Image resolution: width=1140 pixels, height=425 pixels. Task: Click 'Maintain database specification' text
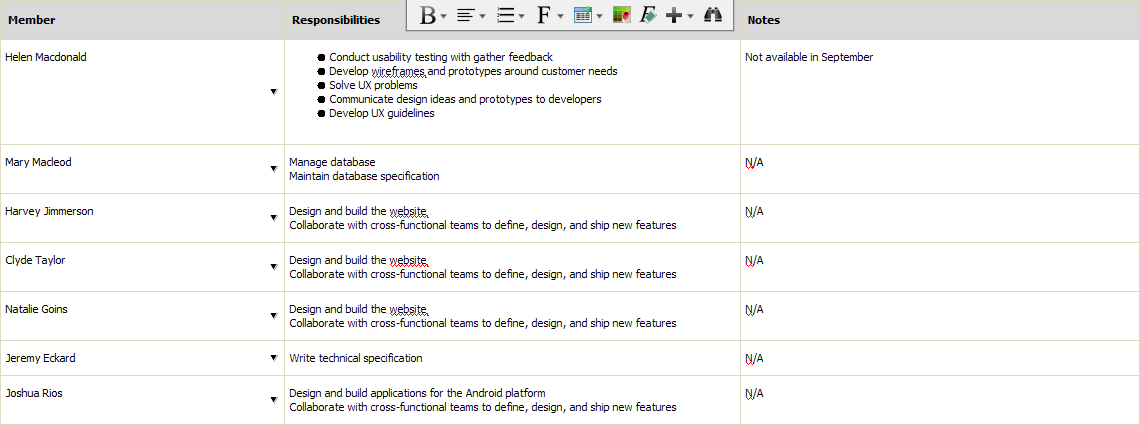point(364,176)
